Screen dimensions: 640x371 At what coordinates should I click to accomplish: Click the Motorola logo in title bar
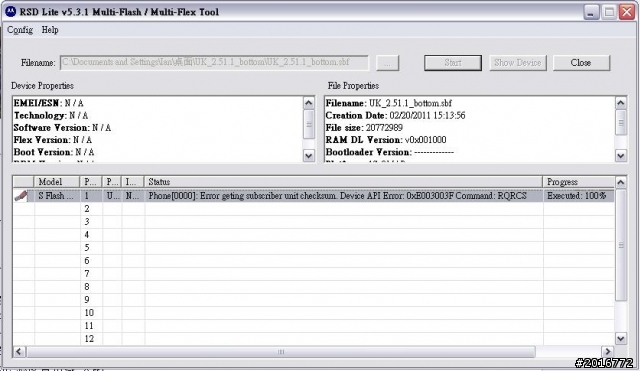pyautogui.click(x=11, y=11)
